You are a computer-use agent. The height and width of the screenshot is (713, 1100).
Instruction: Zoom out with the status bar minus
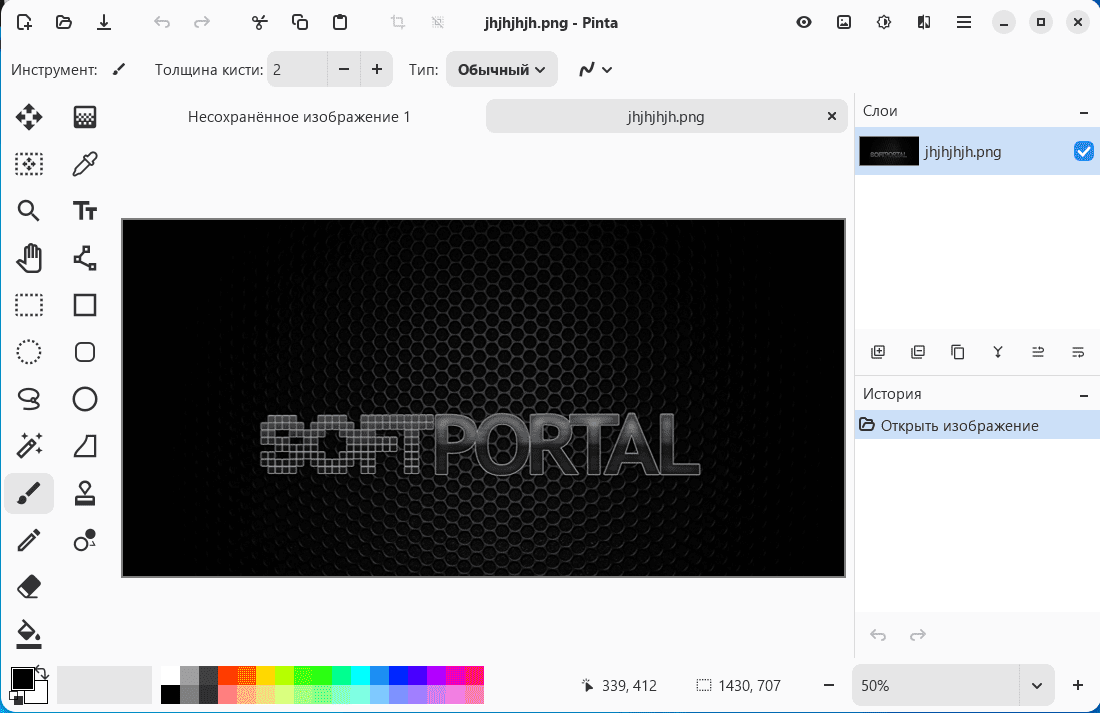click(829, 686)
